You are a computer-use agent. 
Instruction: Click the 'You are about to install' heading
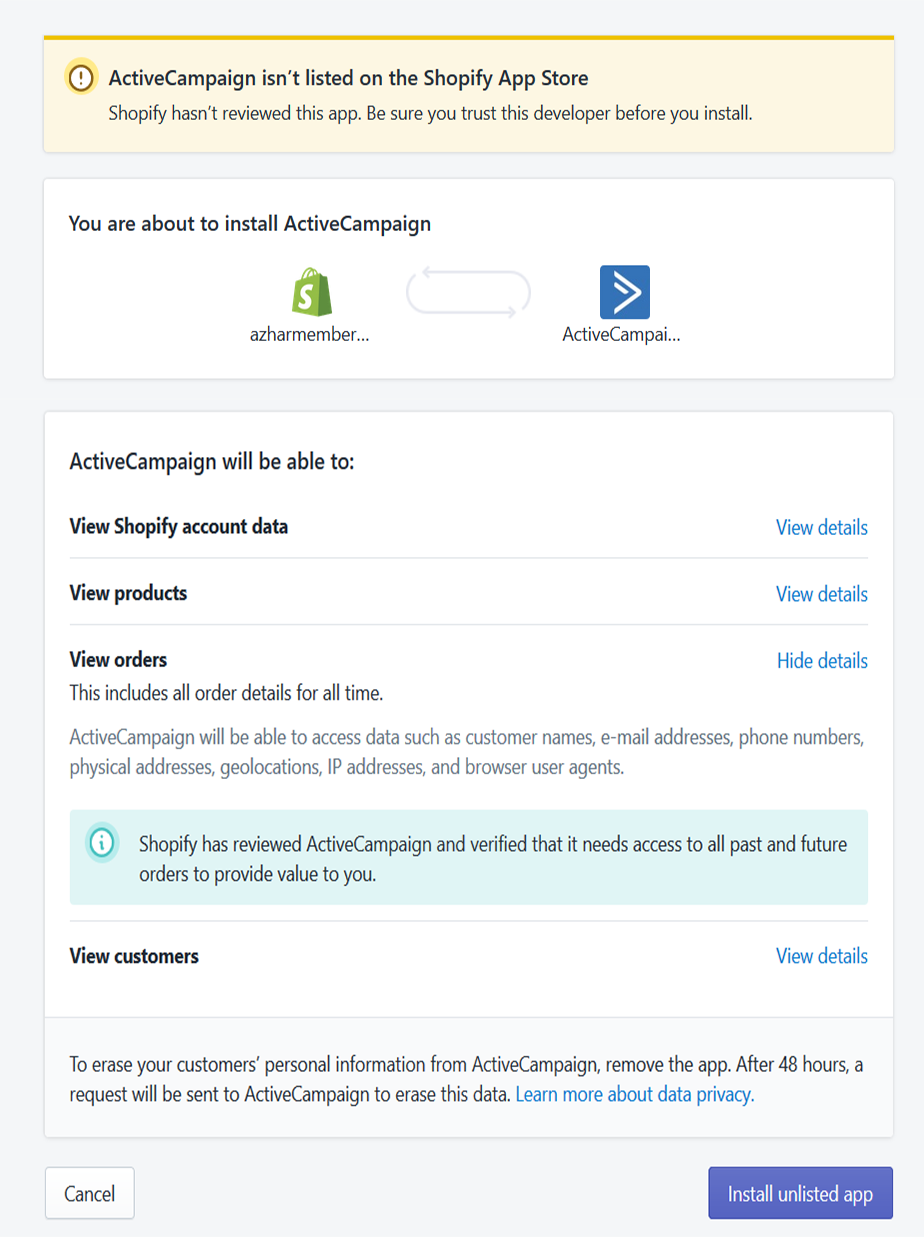[250, 224]
